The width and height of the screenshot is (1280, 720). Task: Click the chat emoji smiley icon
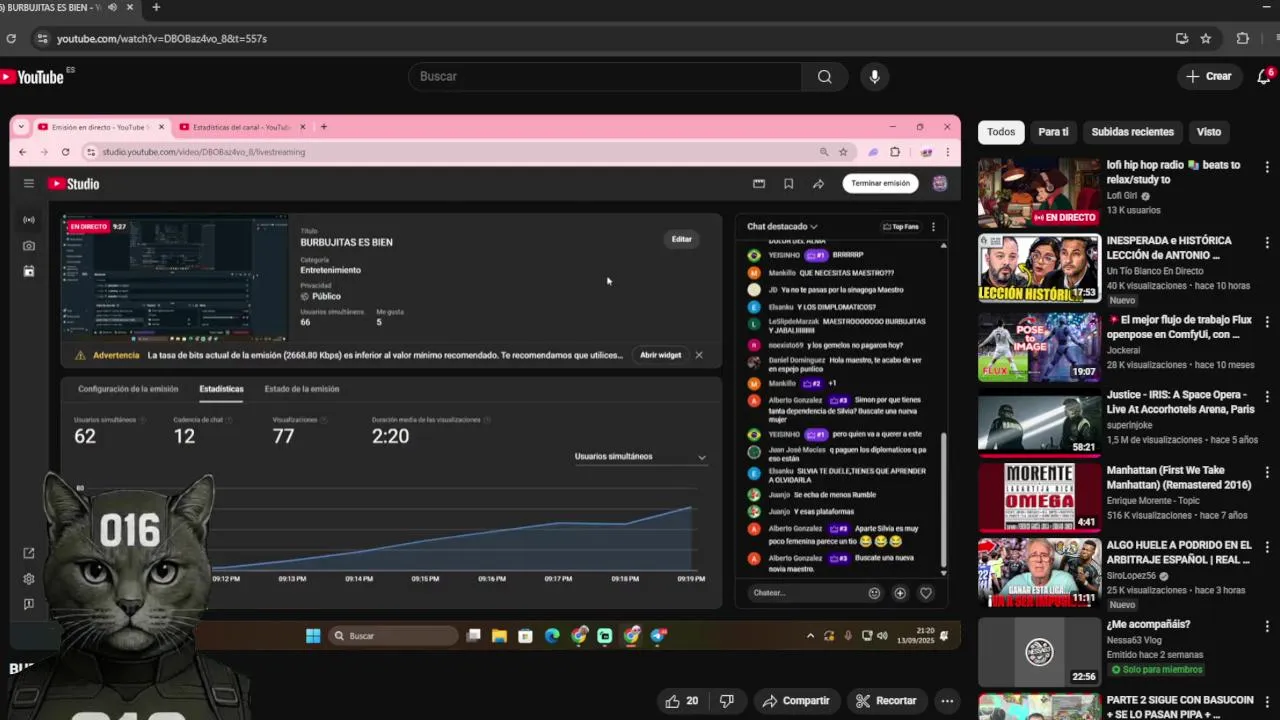tap(874, 593)
